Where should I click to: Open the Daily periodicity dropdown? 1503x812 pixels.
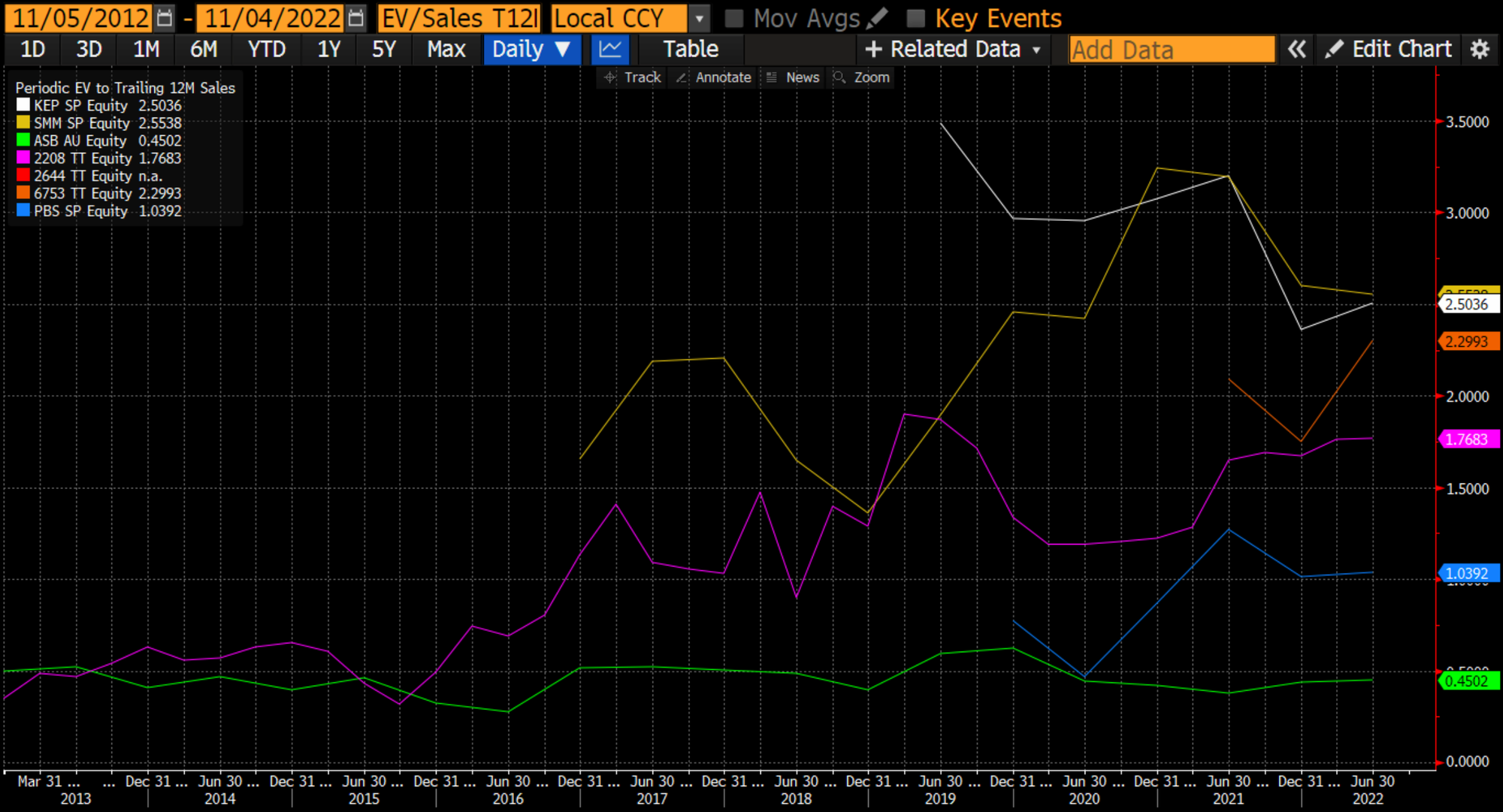point(531,50)
